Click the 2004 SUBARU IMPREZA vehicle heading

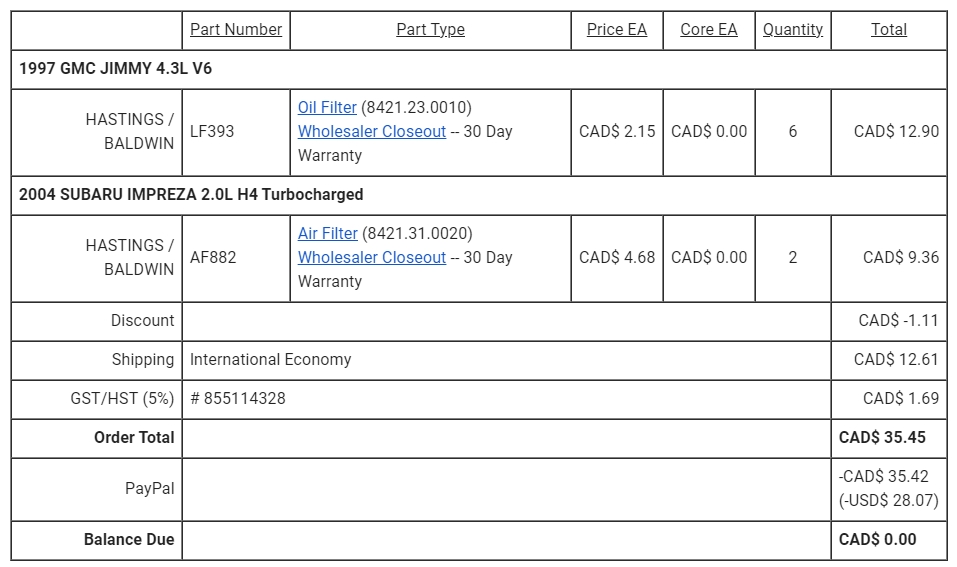point(191,194)
